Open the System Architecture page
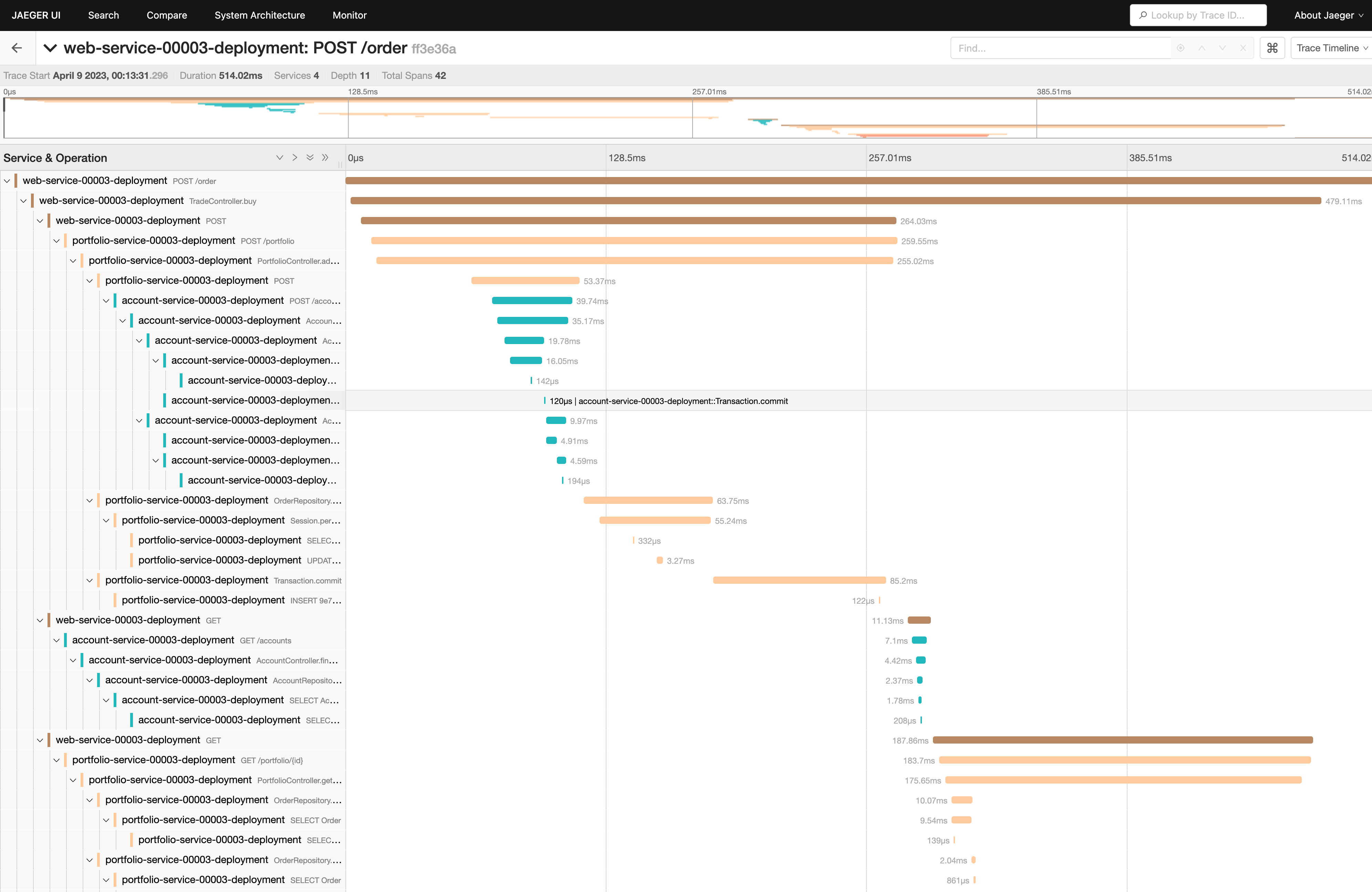 coord(259,15)
